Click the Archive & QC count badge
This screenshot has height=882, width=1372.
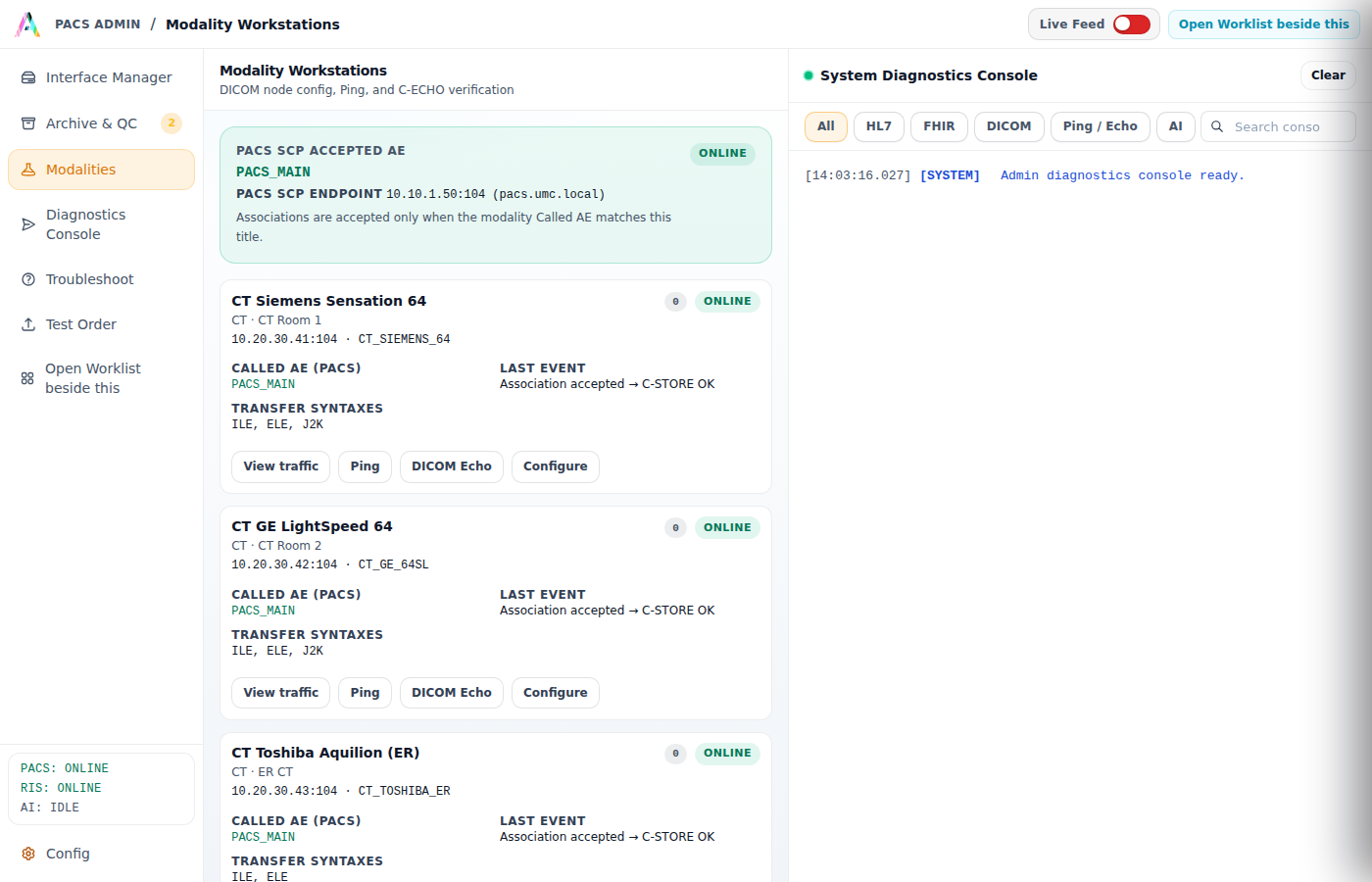point(171,123)
